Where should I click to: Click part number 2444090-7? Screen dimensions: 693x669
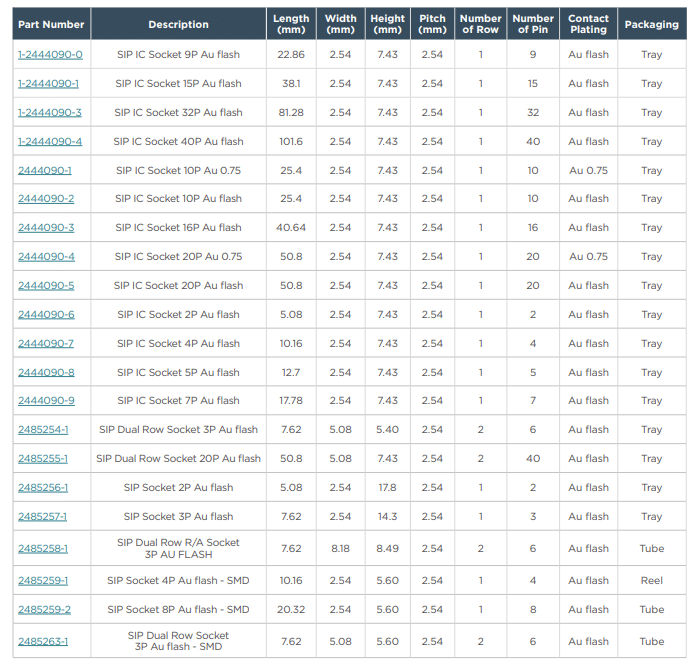[x=46, y=344]
